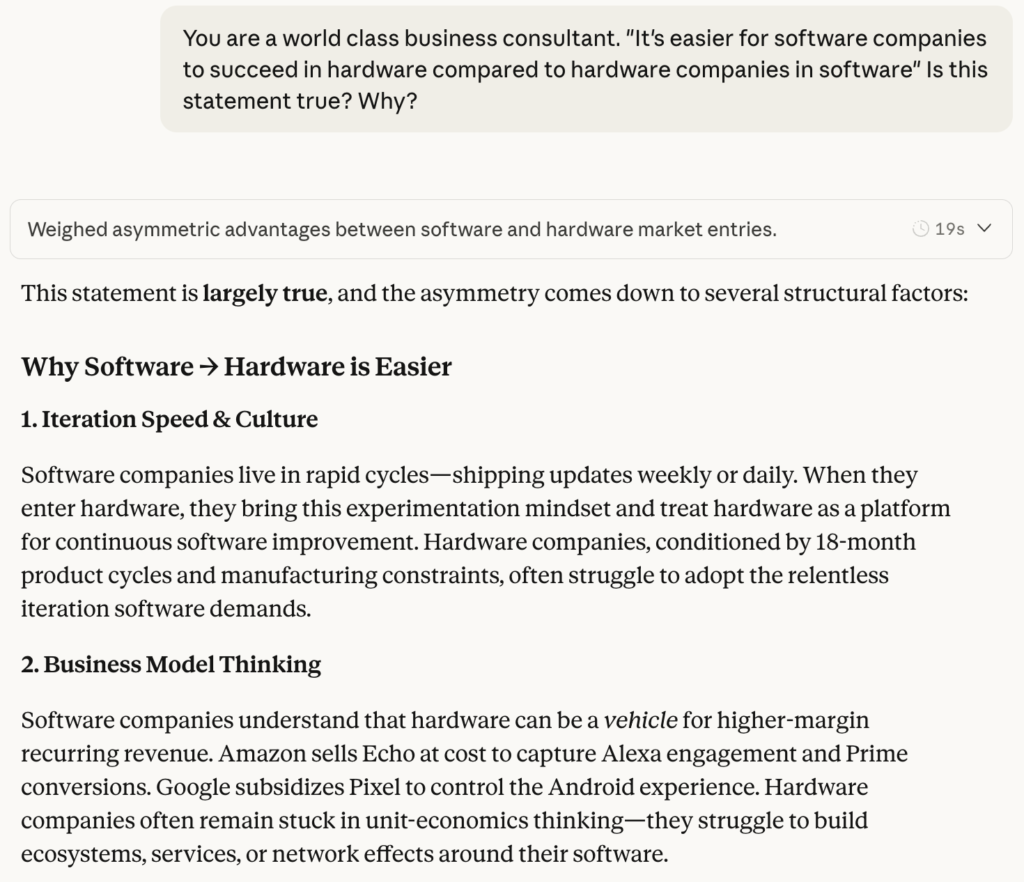Click the 'This statement is' opening sentence
Screen dimensions: 1024x882
tap(109, 295)
